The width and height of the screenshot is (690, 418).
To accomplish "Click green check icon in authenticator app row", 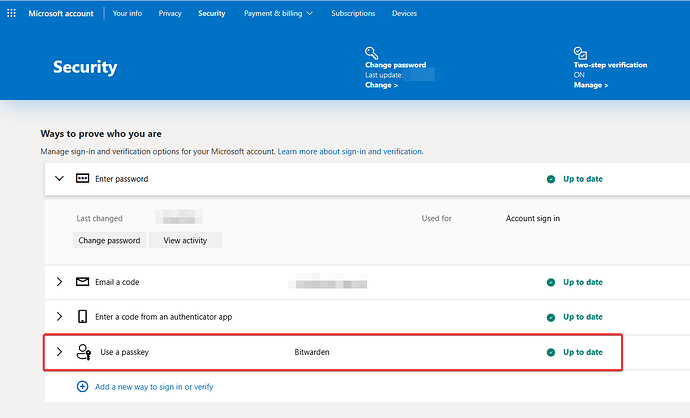I will pyautogui.click(x=551, y=317).
